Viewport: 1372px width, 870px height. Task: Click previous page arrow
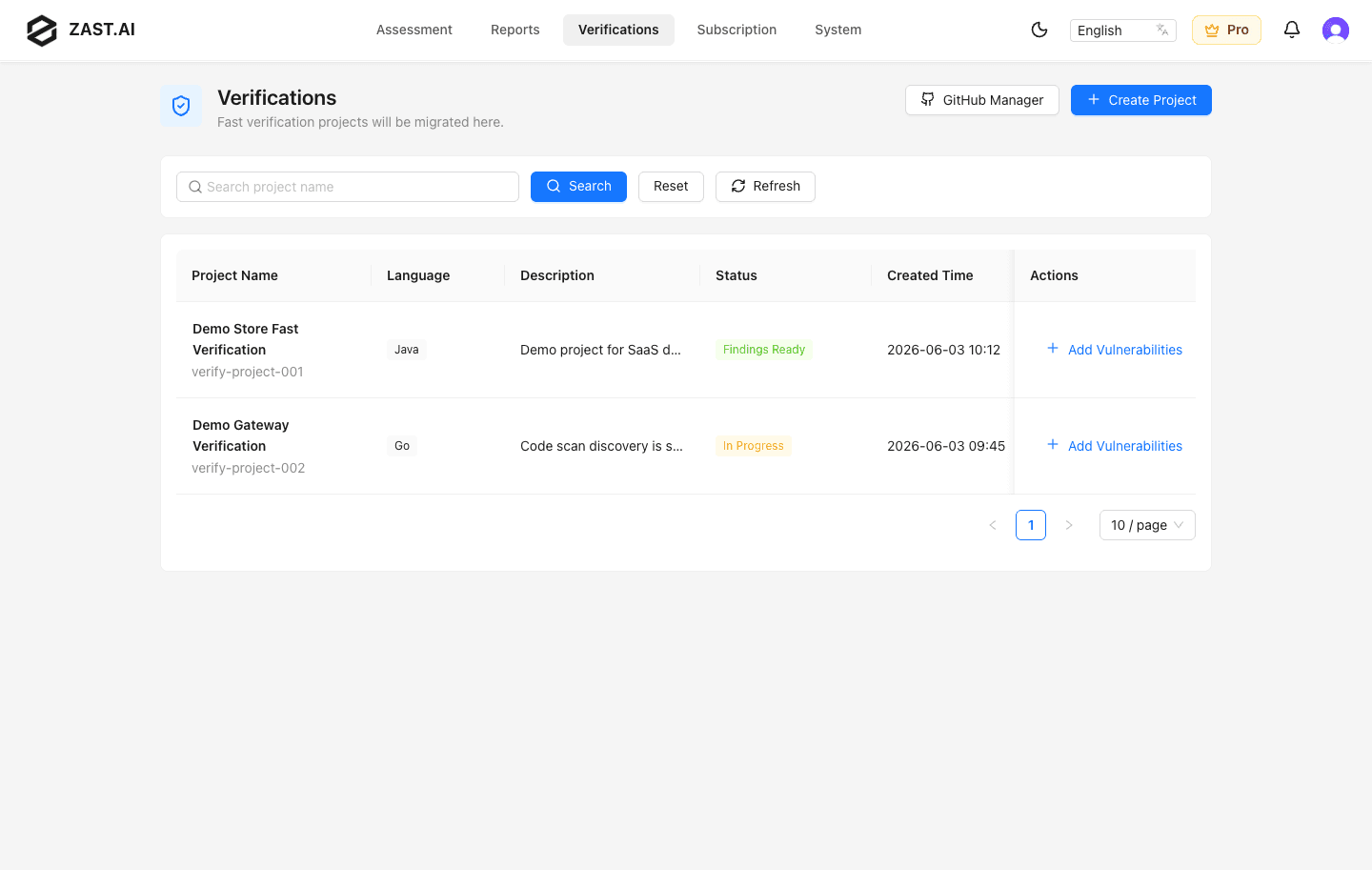point(993,525)
